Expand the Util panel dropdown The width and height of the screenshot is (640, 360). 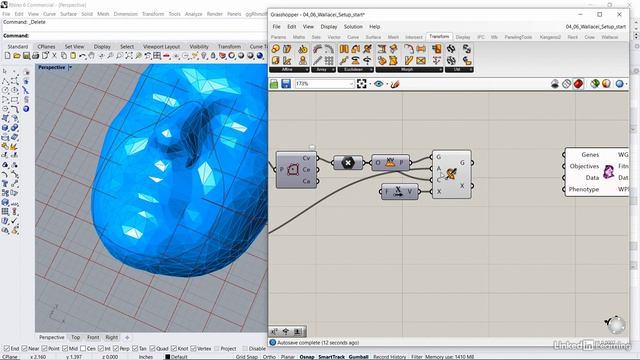(x=471, y=70)
